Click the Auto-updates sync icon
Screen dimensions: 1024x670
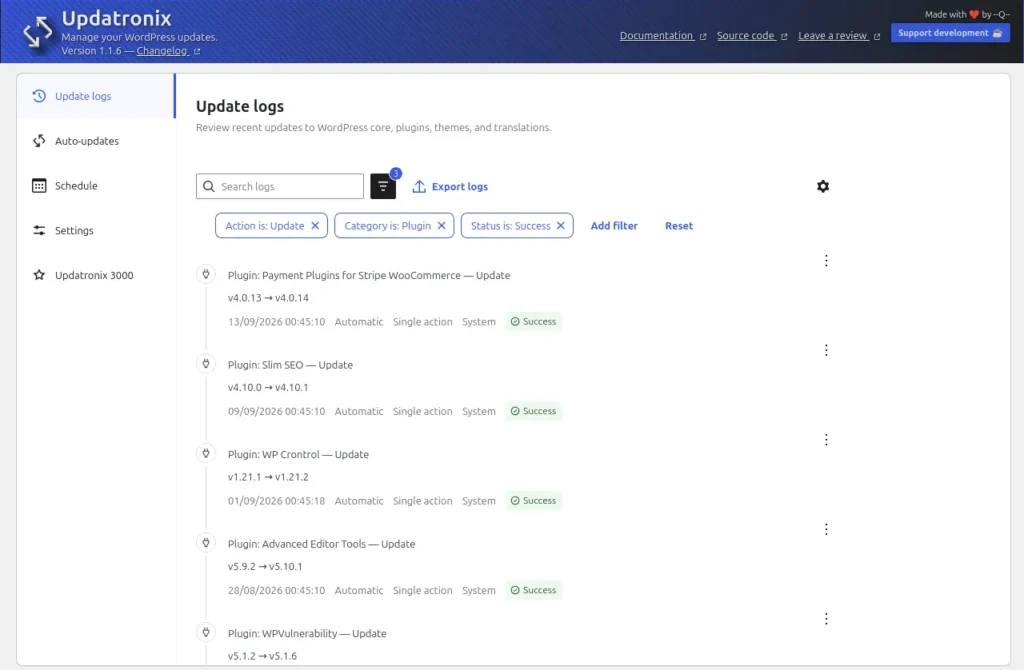click(x=39, y=141)
